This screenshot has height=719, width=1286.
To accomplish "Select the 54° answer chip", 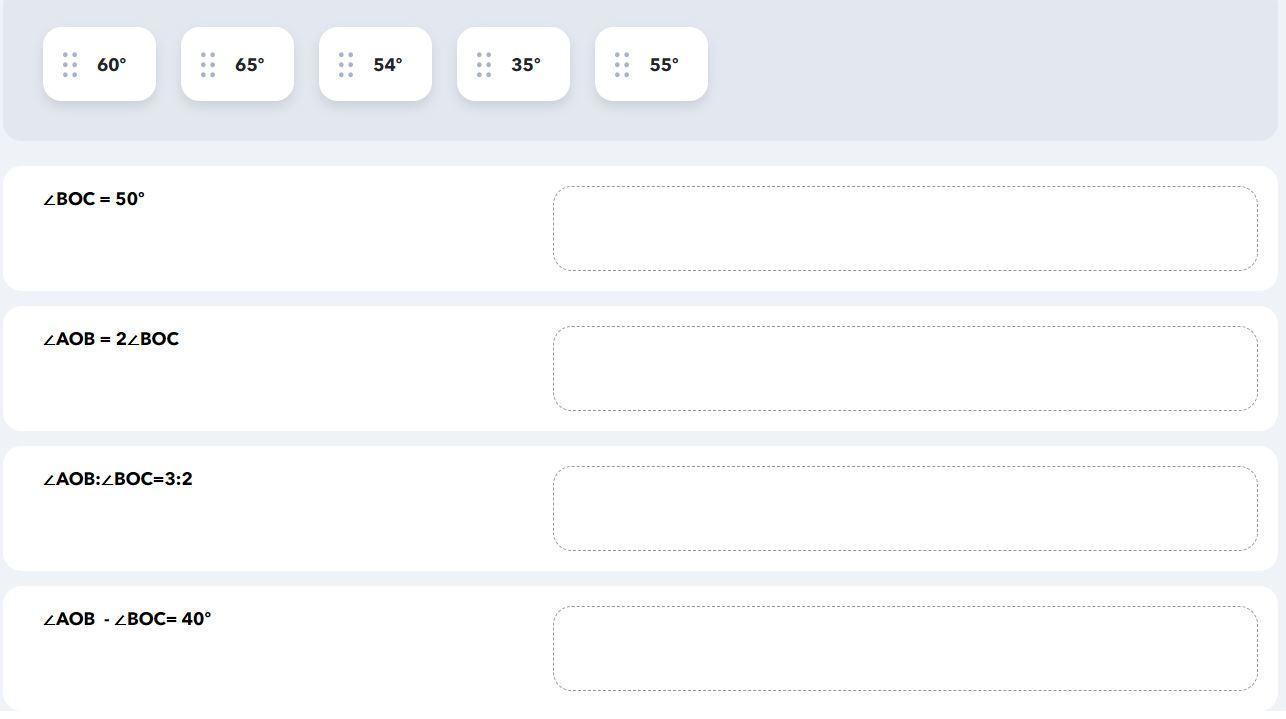I will 375,64.
